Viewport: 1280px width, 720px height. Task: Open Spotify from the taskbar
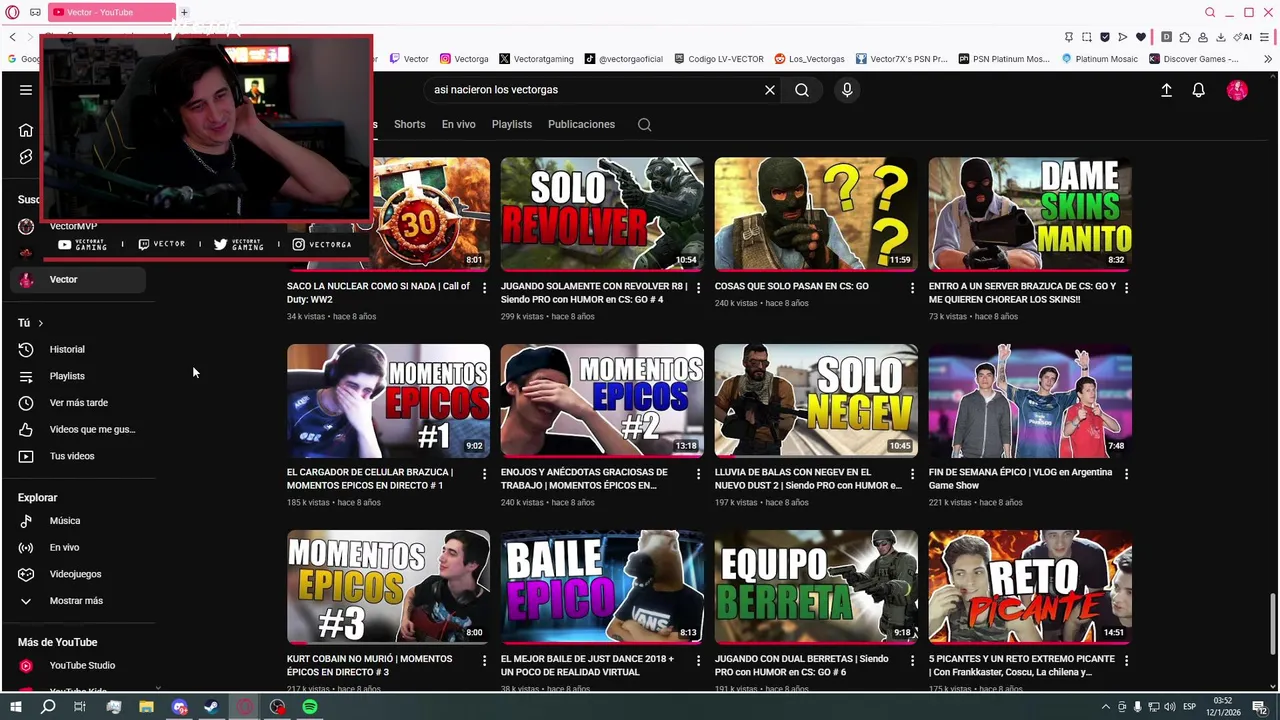(x=310, y=707)
